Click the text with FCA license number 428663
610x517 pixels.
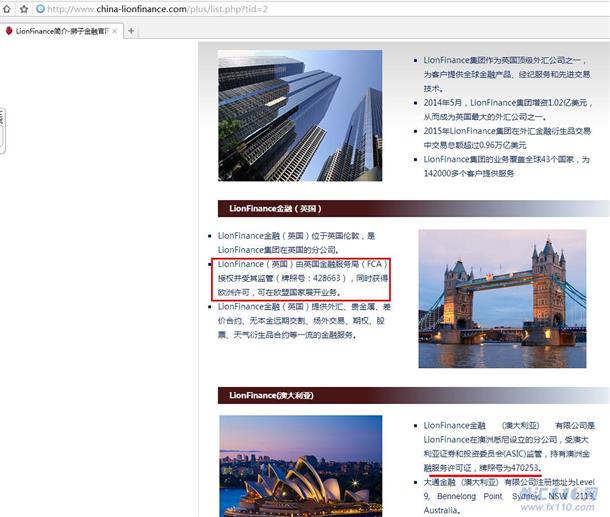point(303,278)
